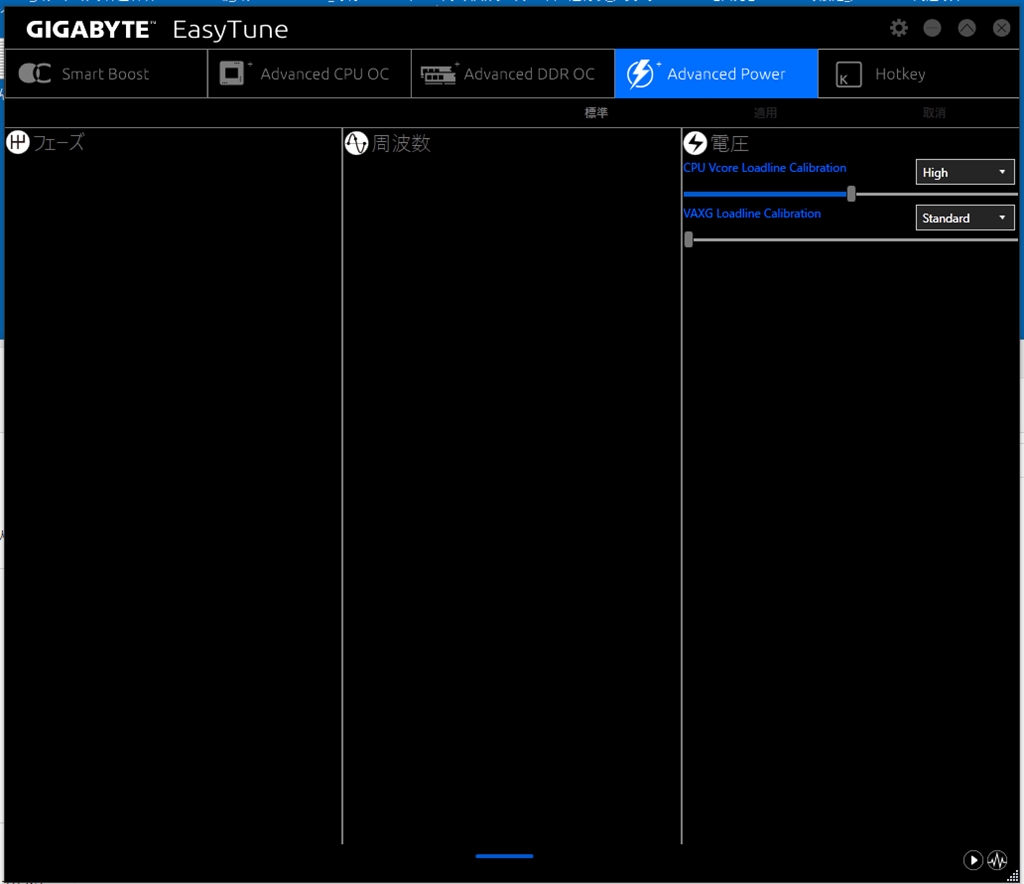Click the 周波数 section heading

point(401,143)
